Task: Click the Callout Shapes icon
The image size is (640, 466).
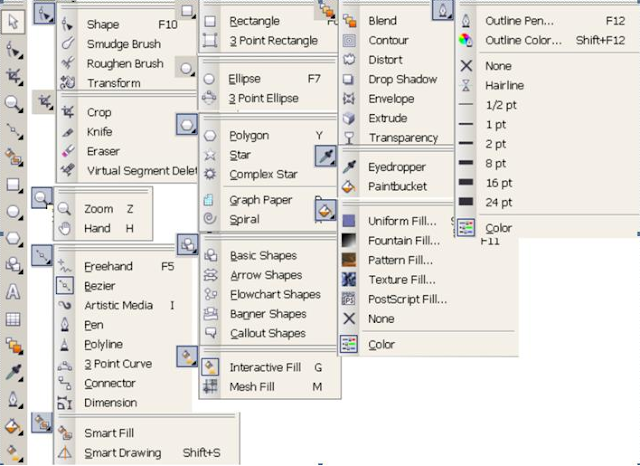Action: click(x=211, y=333)
